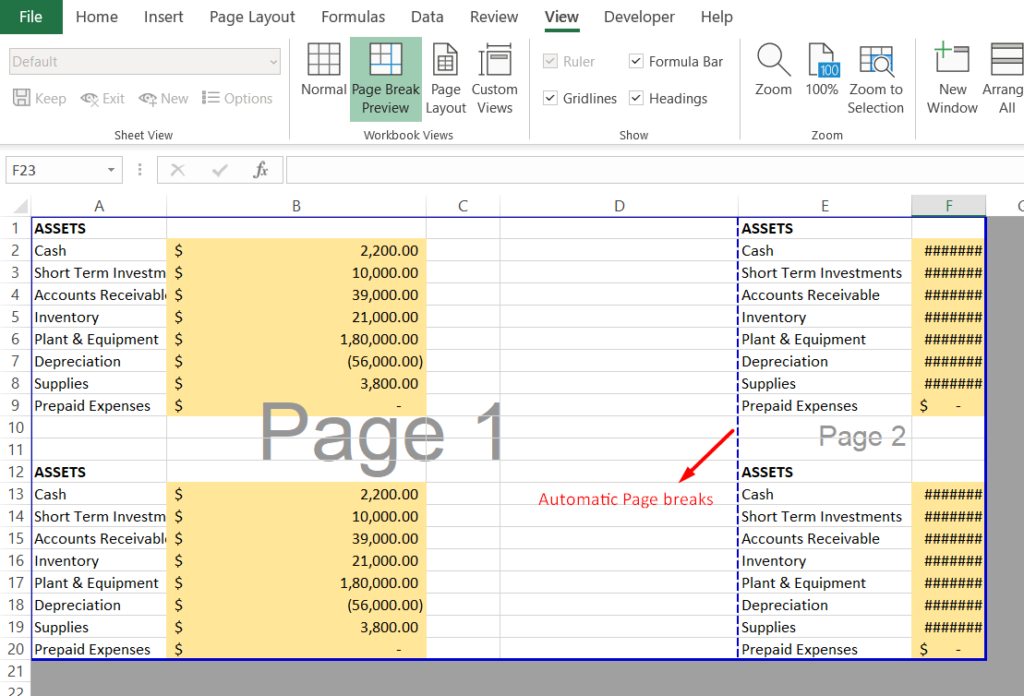Click cell E3 Short Term Investments
This screenshot has height=696, width=1024.
pos(825,273)
